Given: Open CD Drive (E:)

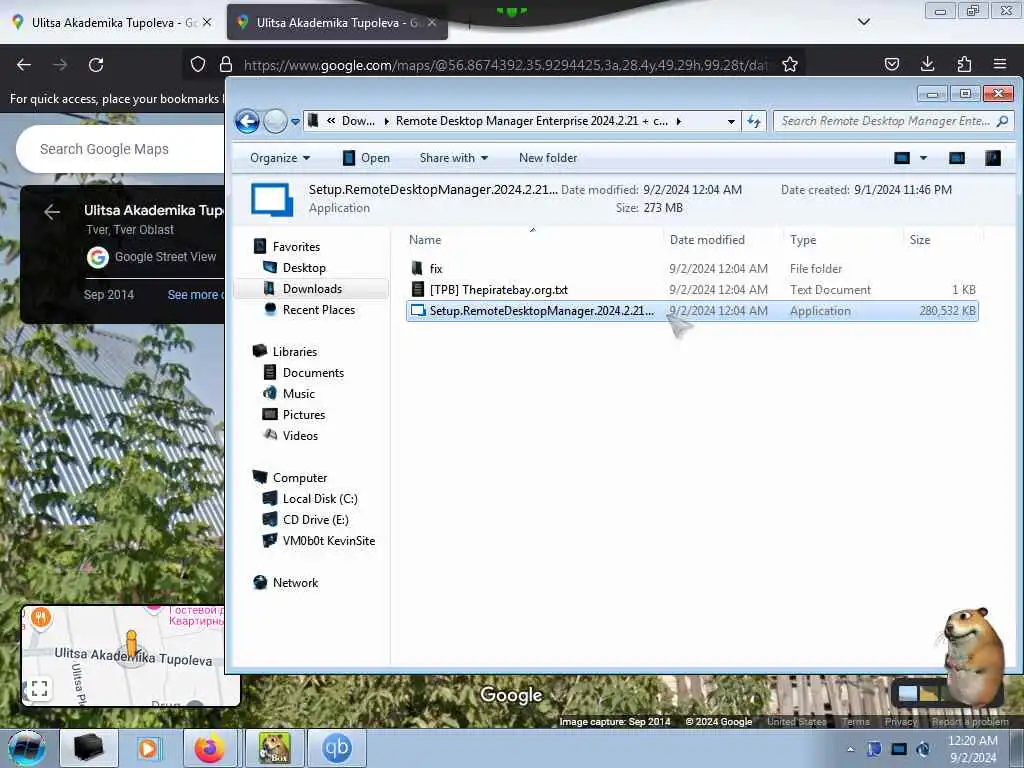Looking at the screenshot, I should [x=315, y=519].
